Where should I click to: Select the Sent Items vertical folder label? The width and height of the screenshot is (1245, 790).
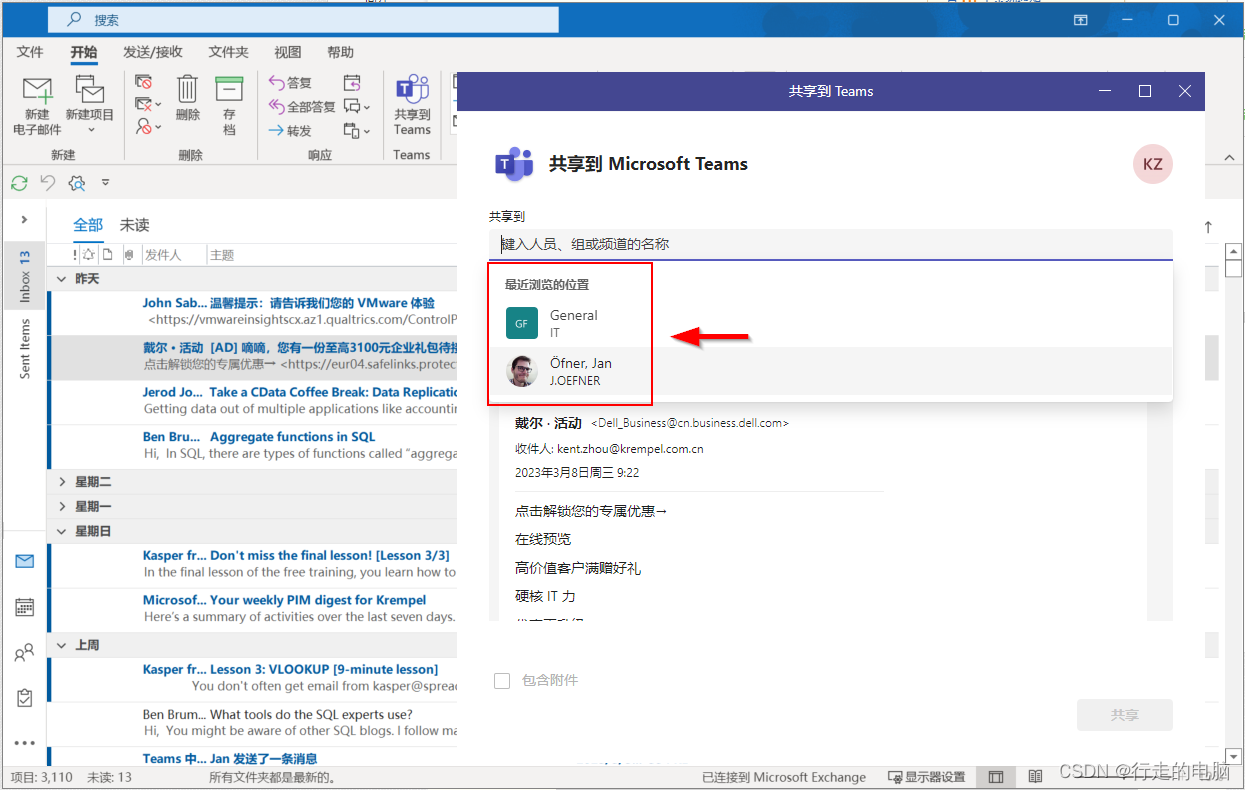[25, 348]
